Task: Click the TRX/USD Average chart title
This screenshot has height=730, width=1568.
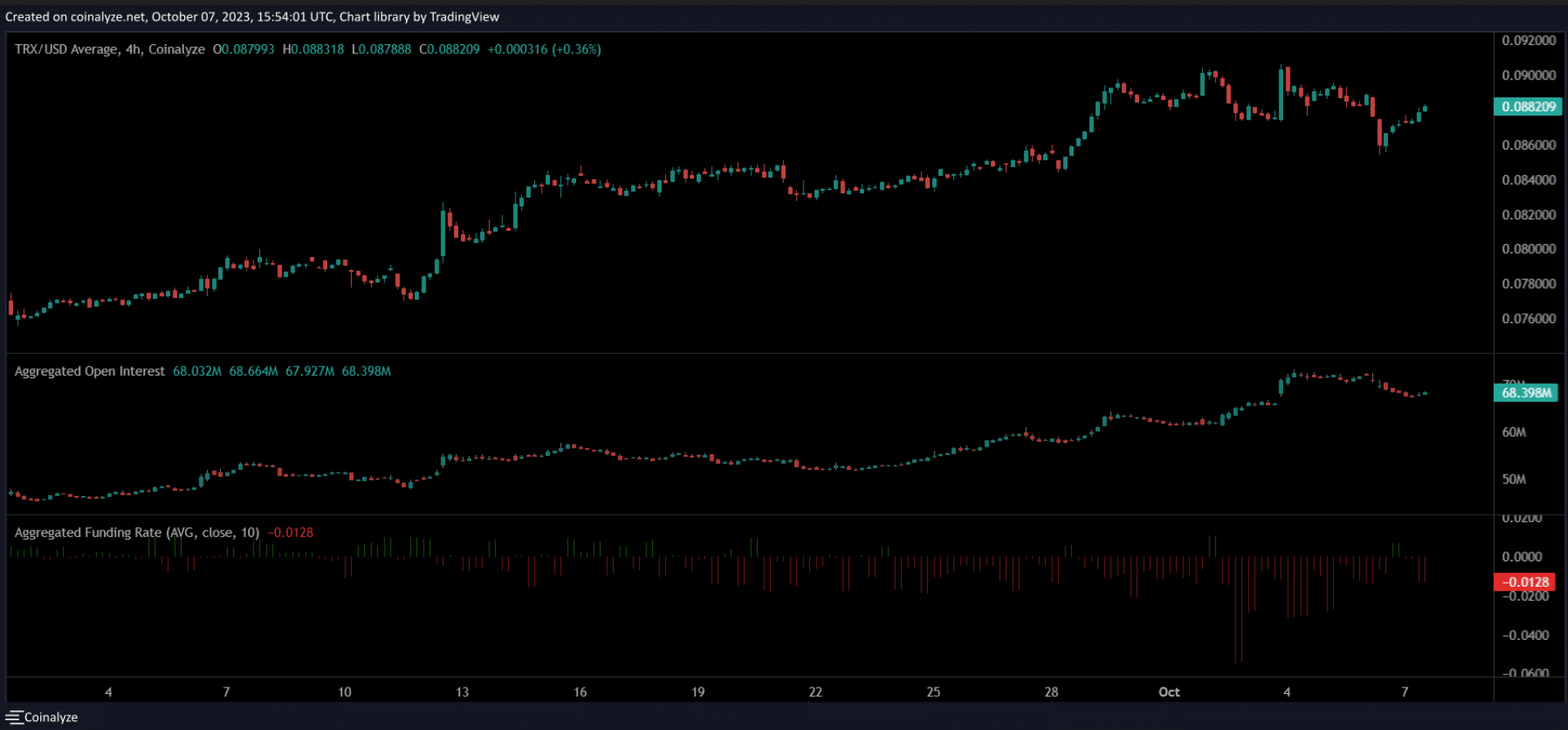Action: 110,49
